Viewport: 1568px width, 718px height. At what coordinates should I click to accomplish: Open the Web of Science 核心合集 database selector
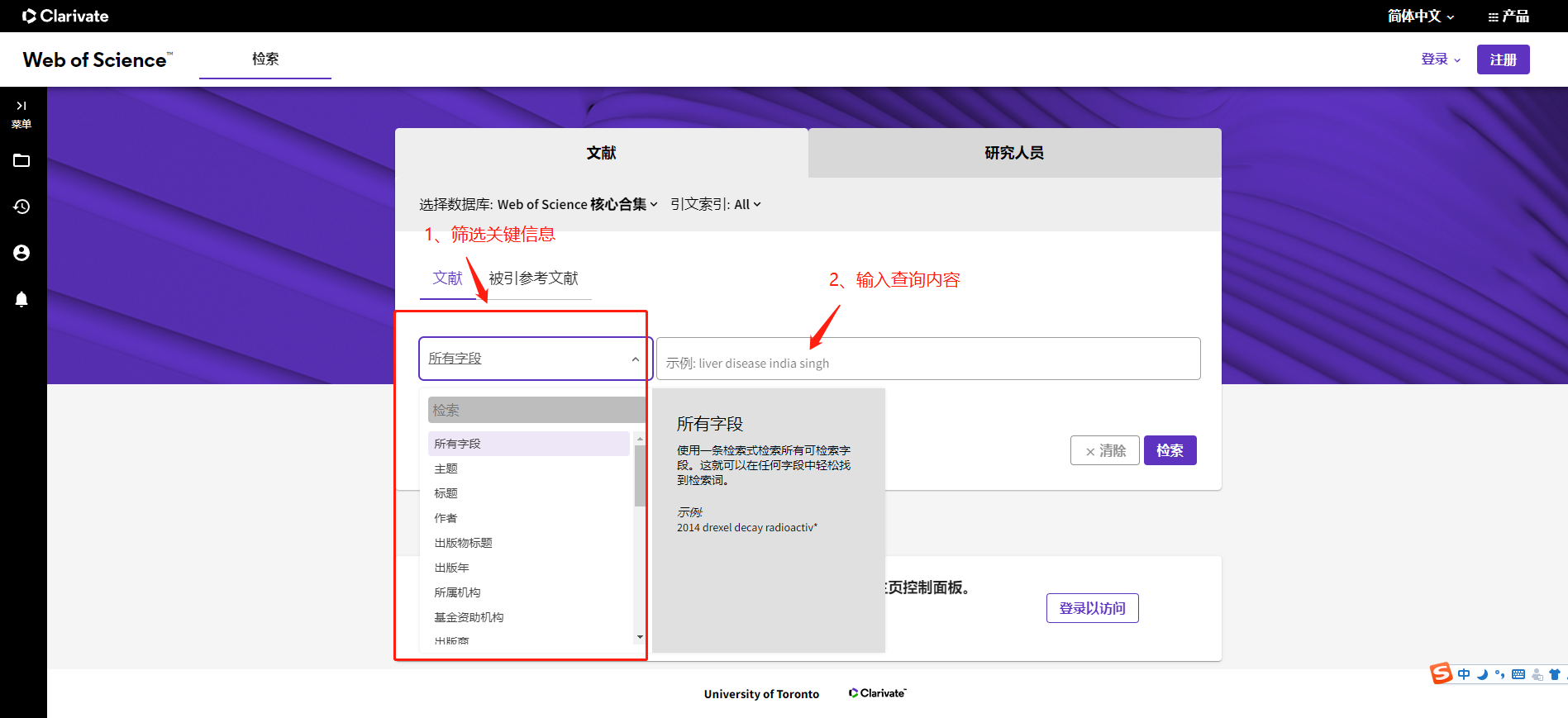pos(578,204)
